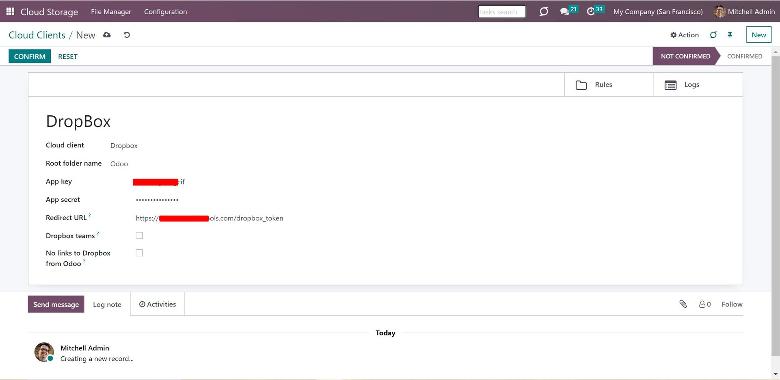Open the apps grid menu icon
The height and width of the screenshot is (380, 780).
click(10, 11)
